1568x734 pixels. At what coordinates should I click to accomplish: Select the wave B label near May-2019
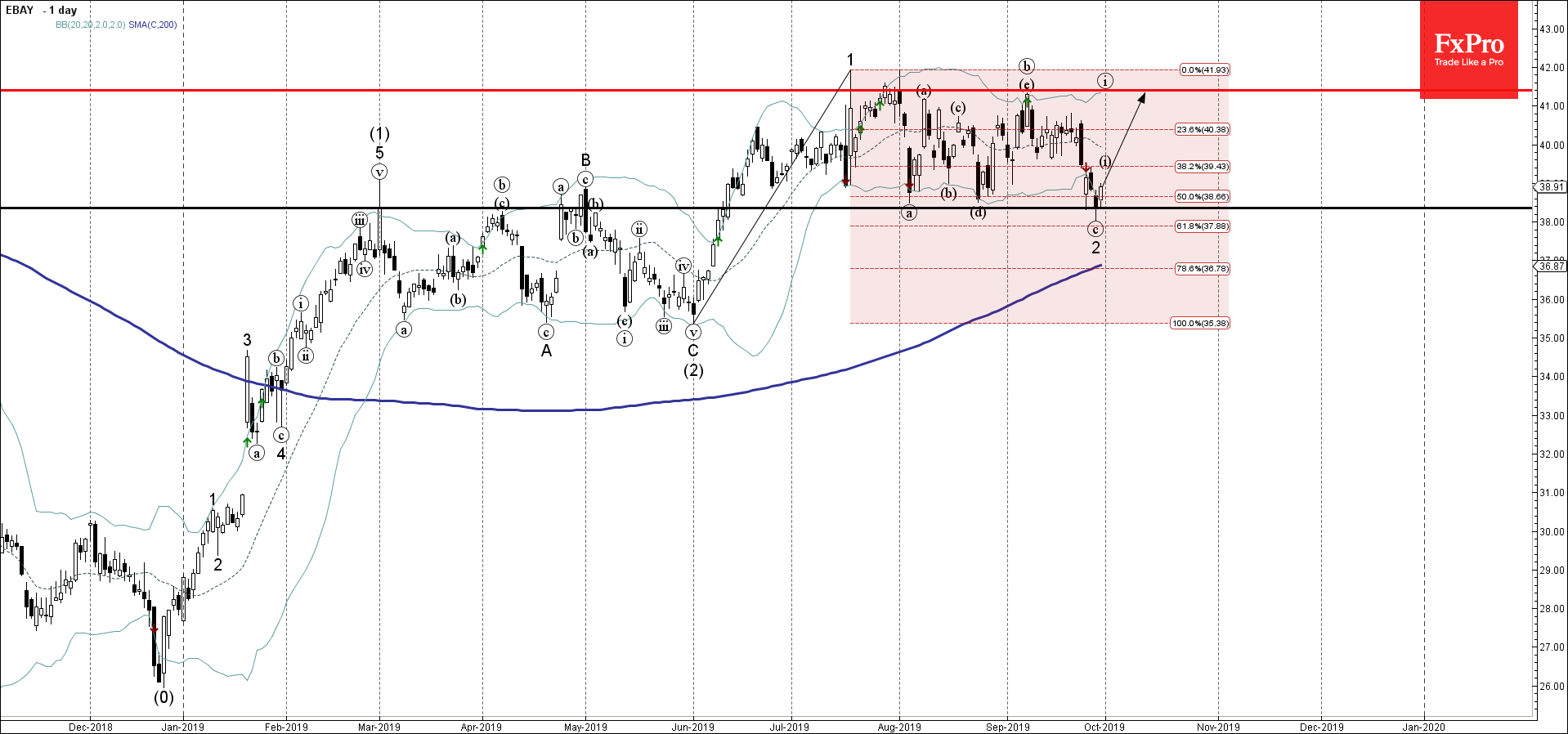click(585, 160)
